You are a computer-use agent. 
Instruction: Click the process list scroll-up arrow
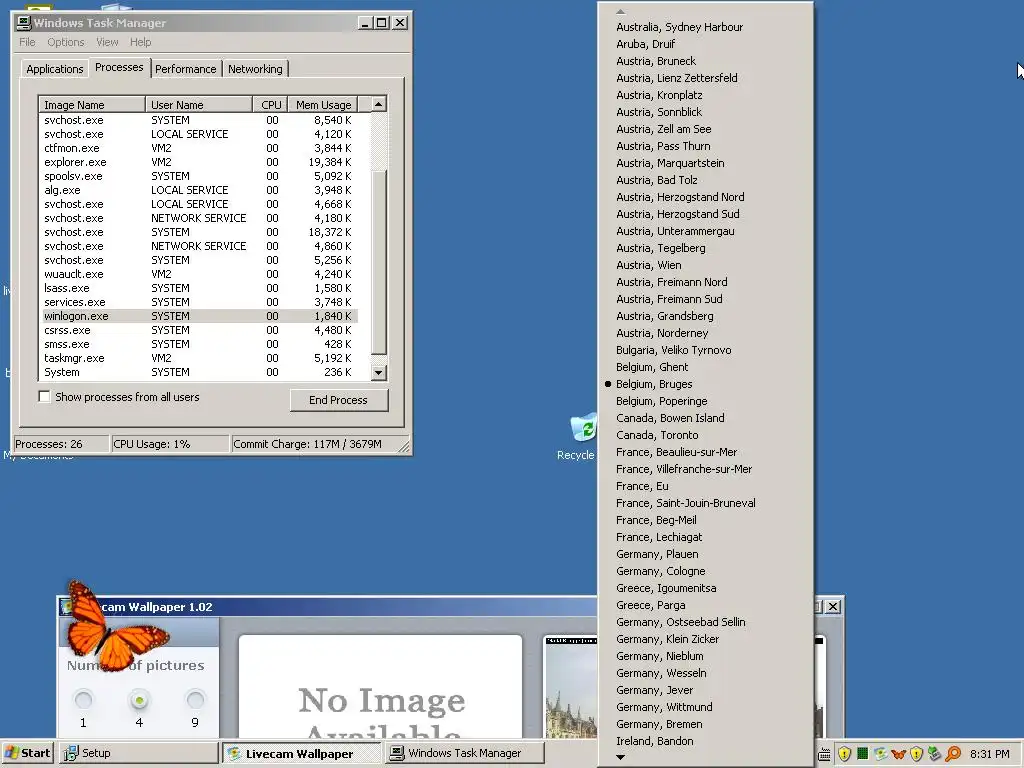tap(379, 104)
